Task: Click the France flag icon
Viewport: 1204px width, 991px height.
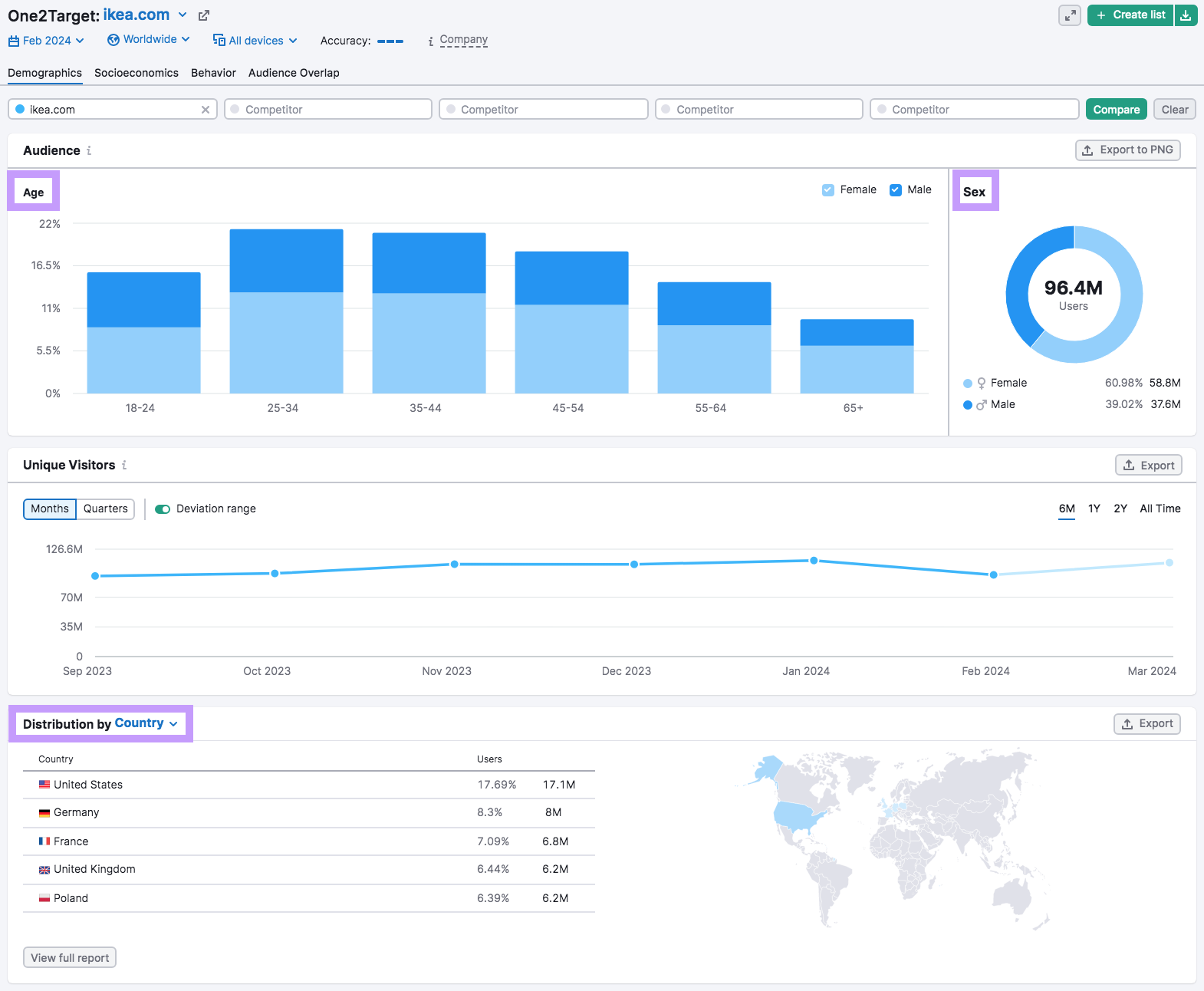Action: [44, 841]
